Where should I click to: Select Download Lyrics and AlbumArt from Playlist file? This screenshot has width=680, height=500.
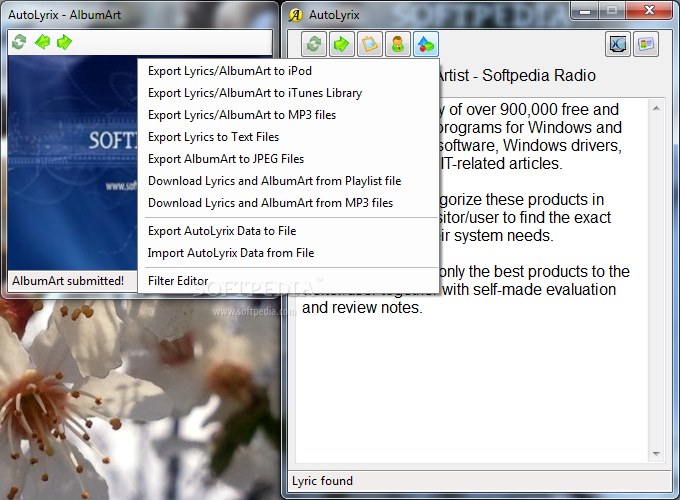(x=288, y=181)
